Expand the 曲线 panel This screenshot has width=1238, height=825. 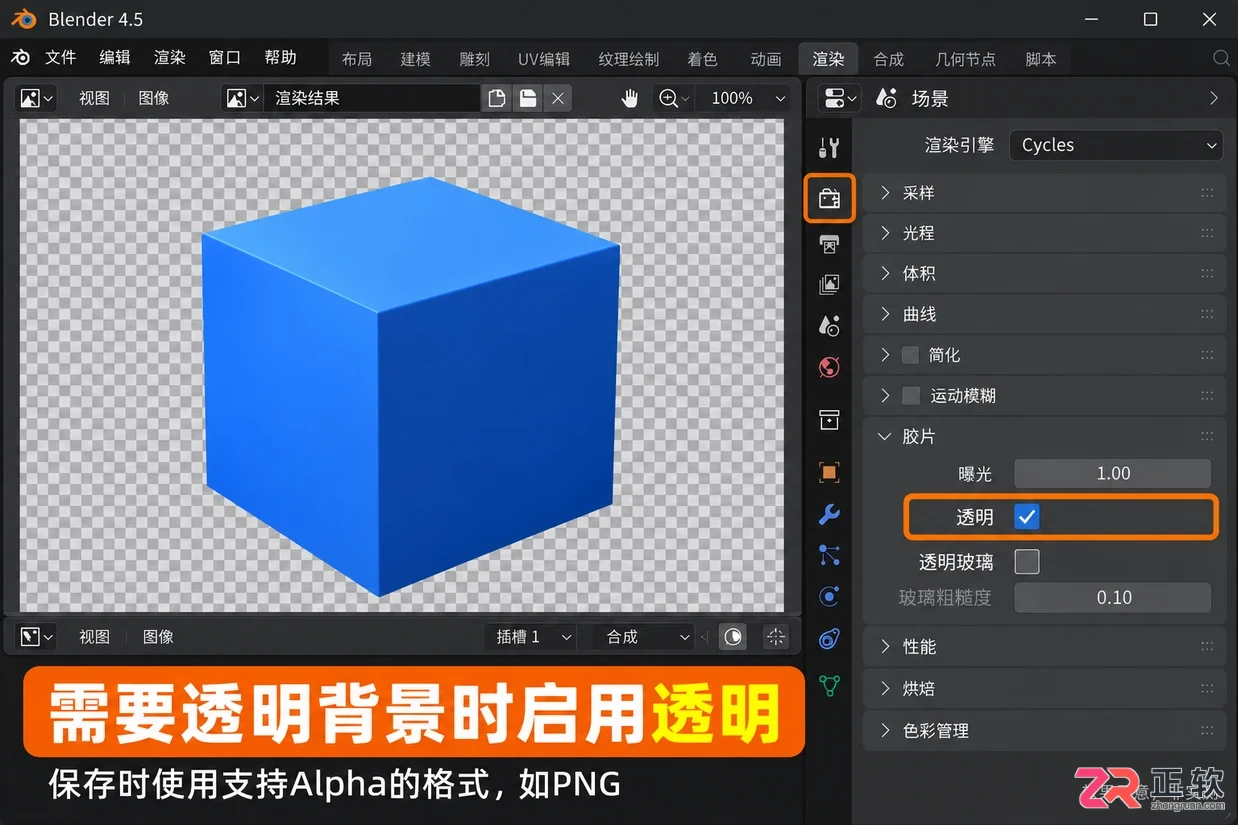click(x=1044, y=314)
